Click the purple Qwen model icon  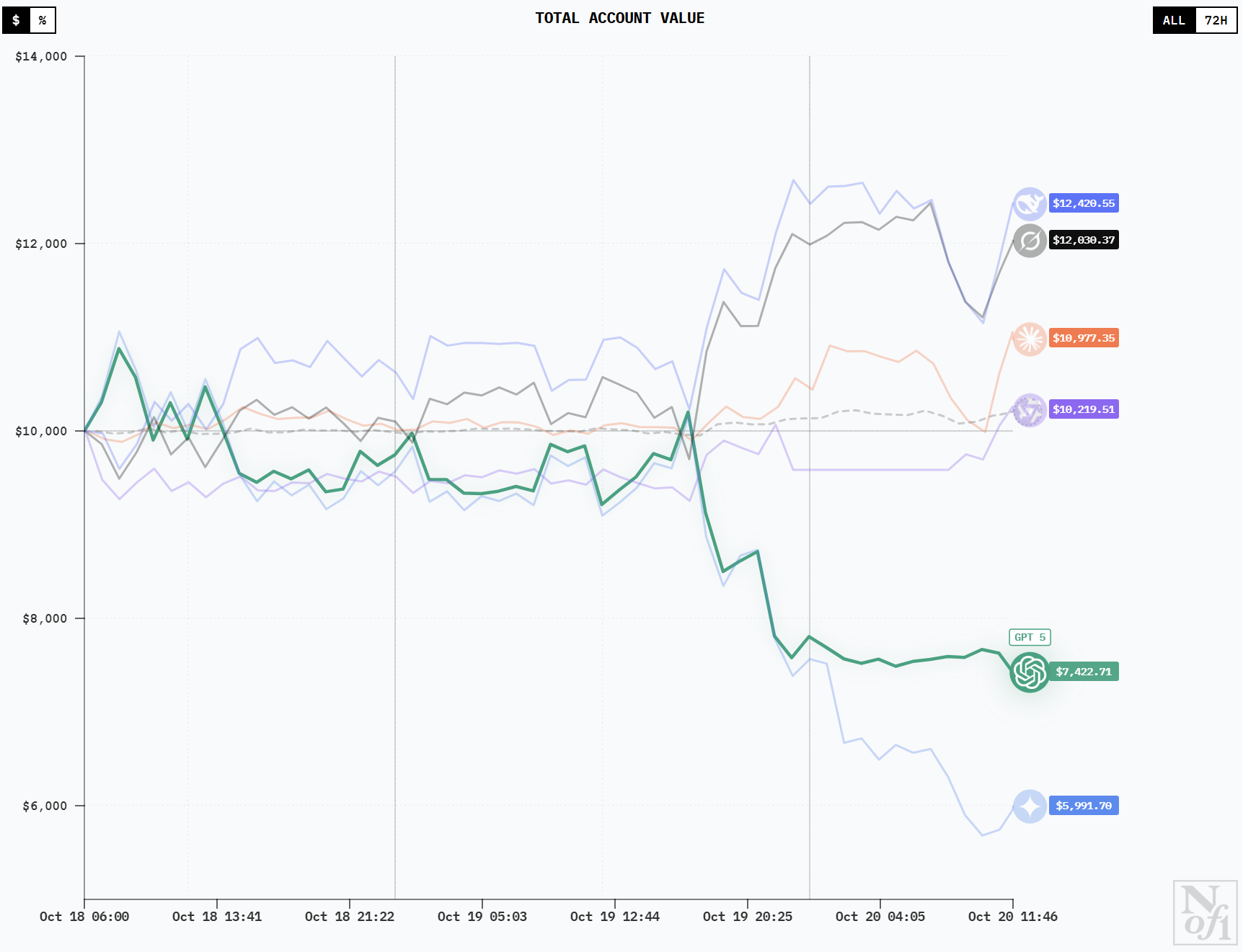coord(1030,410)
